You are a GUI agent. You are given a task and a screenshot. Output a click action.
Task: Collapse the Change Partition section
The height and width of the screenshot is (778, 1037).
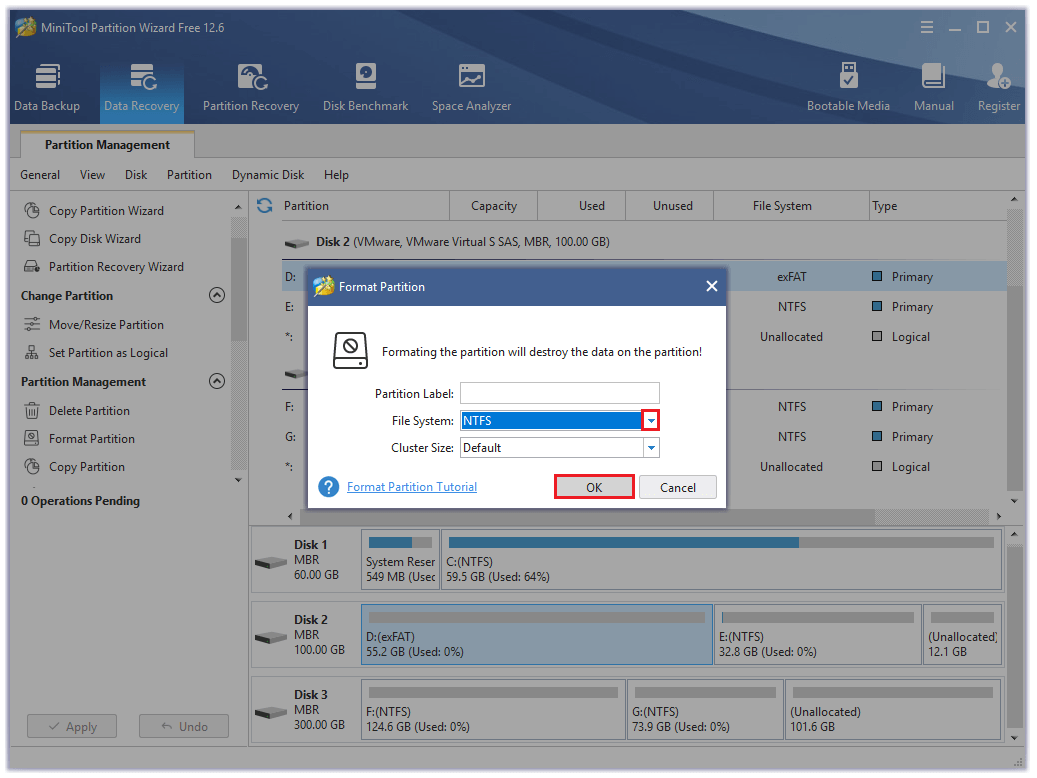(216, 295)
